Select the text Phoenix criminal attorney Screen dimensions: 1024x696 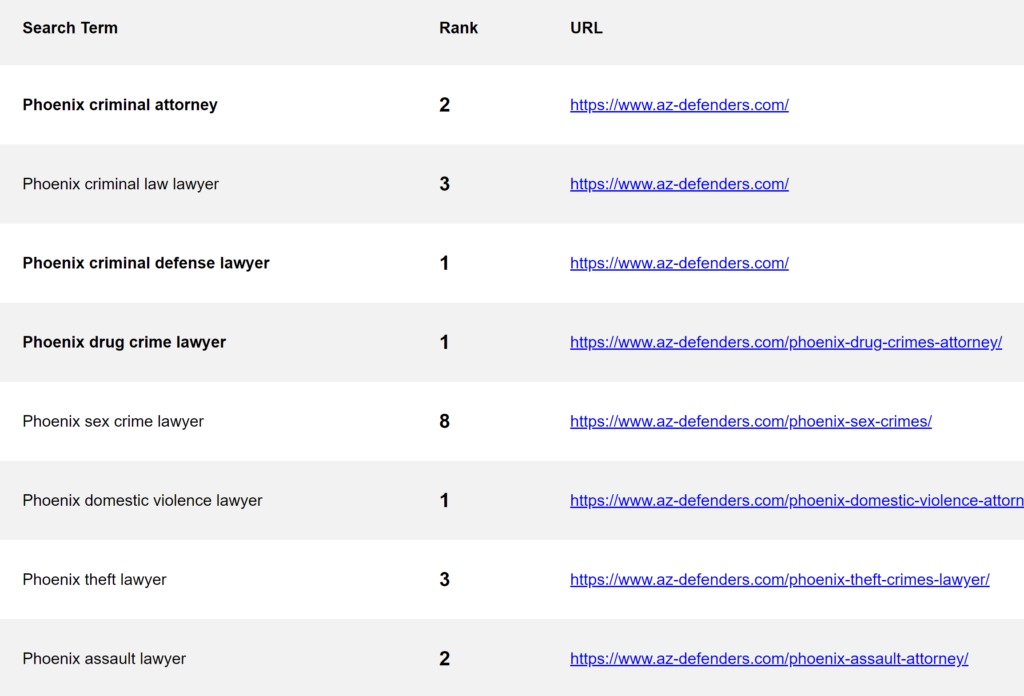(x=120, y=105)
